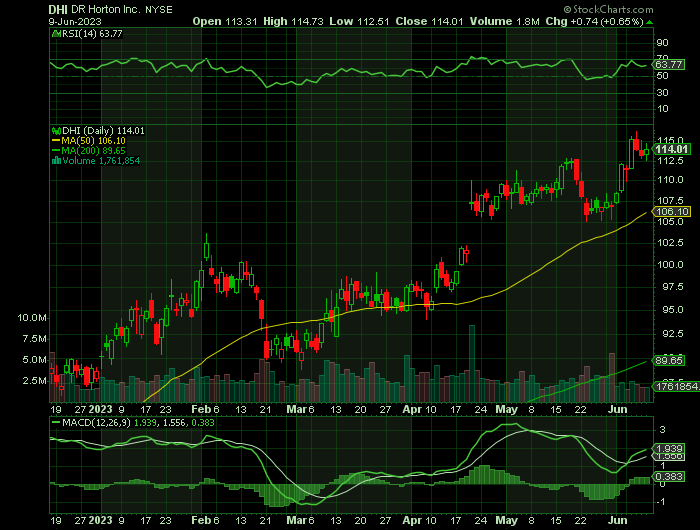The image size is (700, 530).
Task: Click the Apr marker below the price chart
Action: tap(411, 409)
